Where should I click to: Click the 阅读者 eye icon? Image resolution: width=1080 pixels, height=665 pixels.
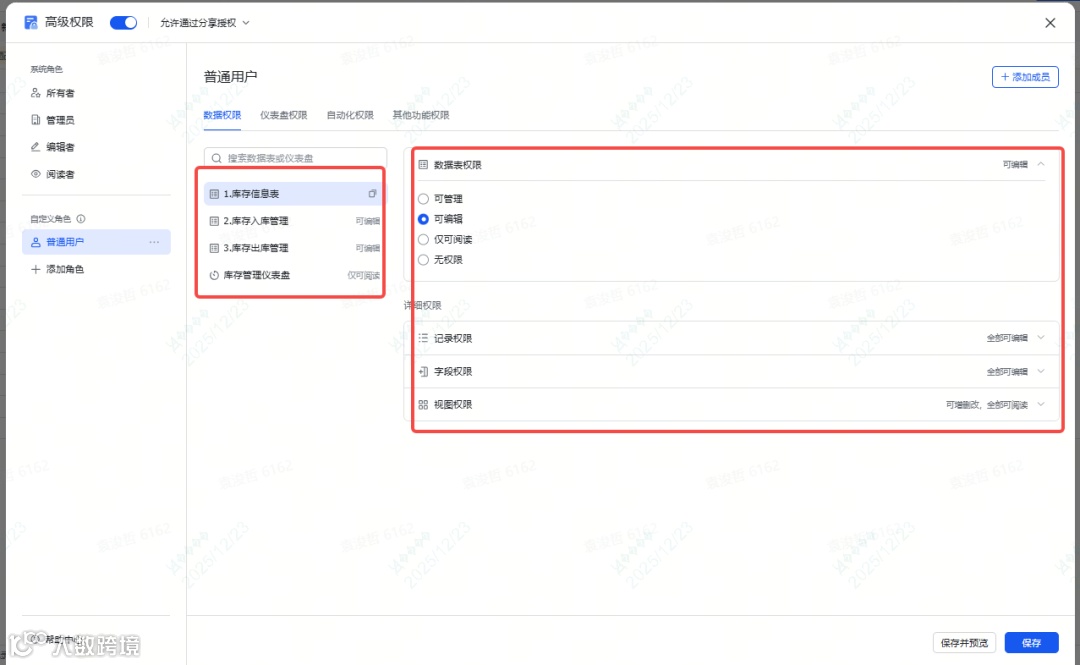click(x=36, y=174)
